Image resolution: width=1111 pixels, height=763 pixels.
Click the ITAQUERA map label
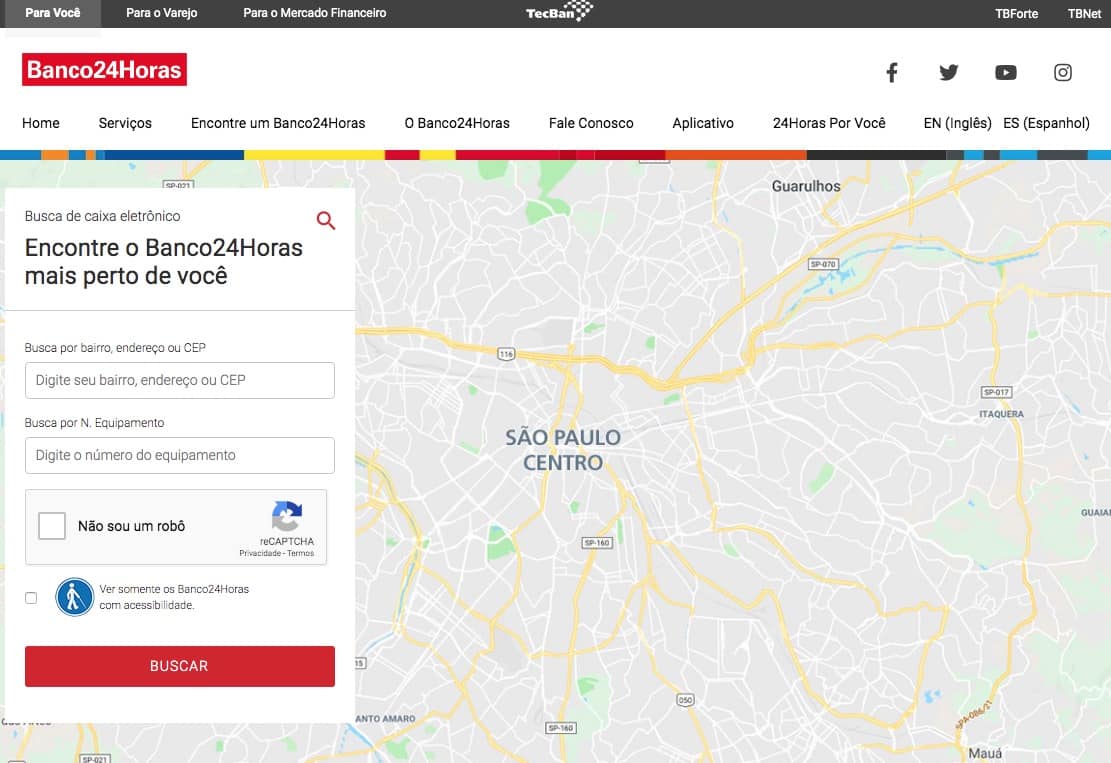(1001, 414)
